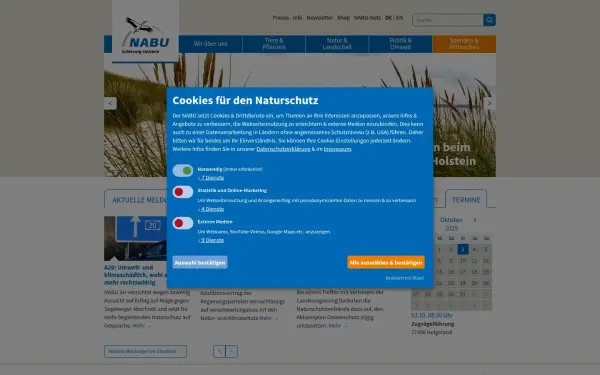Click the Oktober 2025 calendar heading
This screenshot has width=600, height=375.
point(451,224)
